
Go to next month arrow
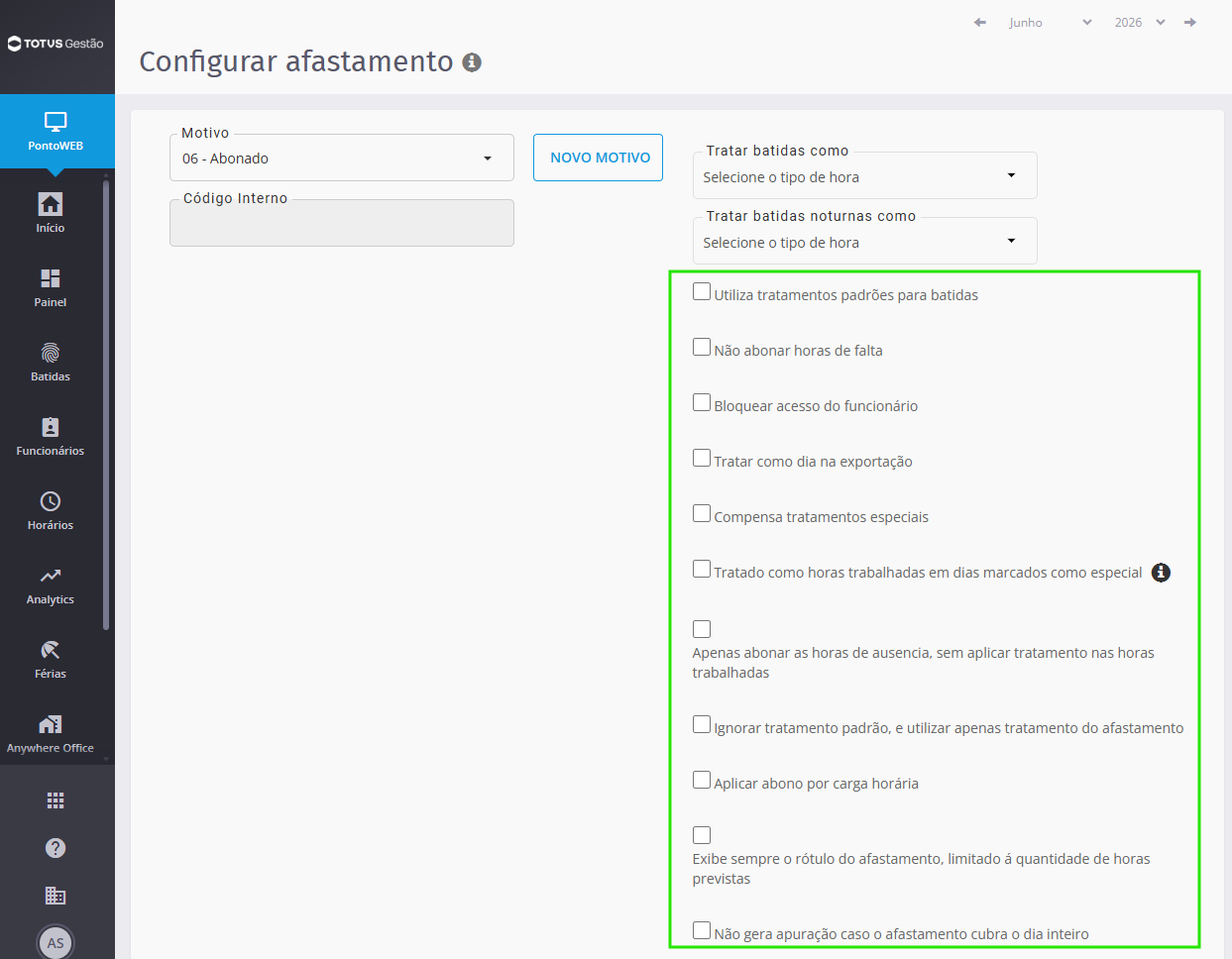tap(1190, 22)
